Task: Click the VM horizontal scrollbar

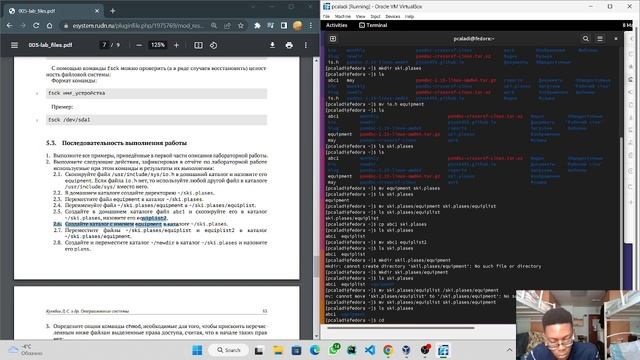Action: (400, 327)
